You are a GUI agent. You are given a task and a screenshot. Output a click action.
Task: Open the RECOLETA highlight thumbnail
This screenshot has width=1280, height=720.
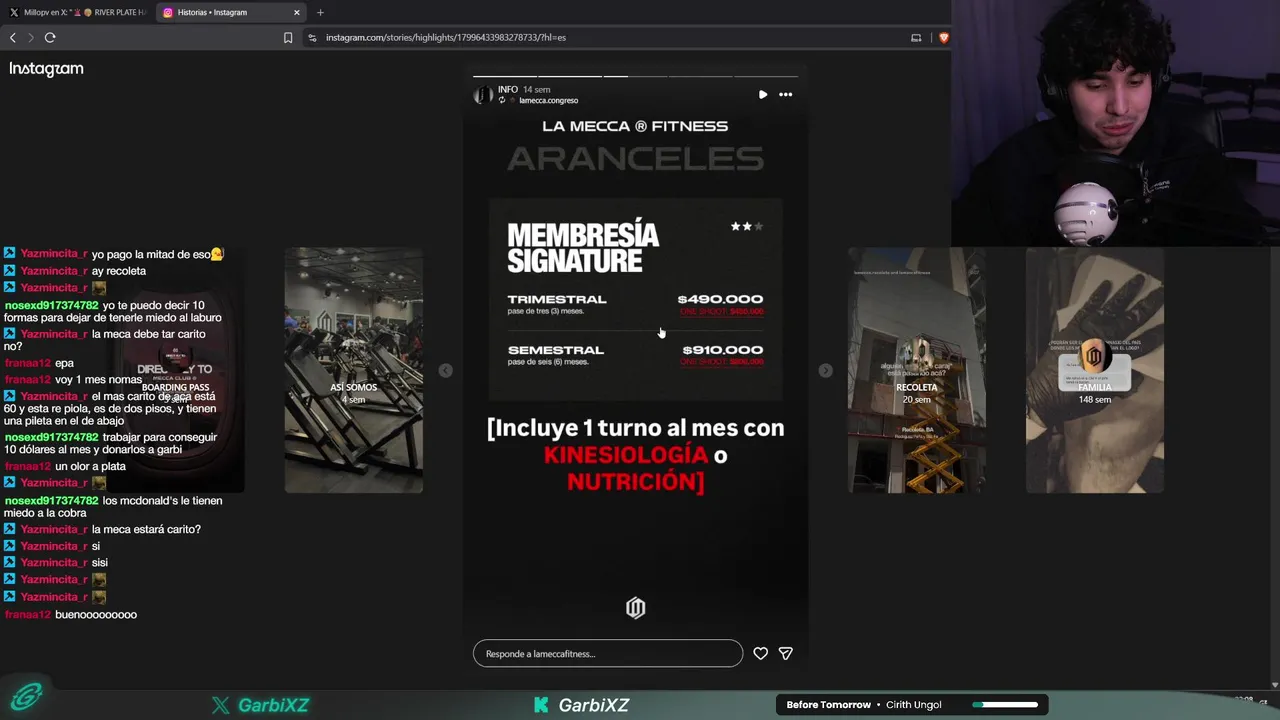917,370
